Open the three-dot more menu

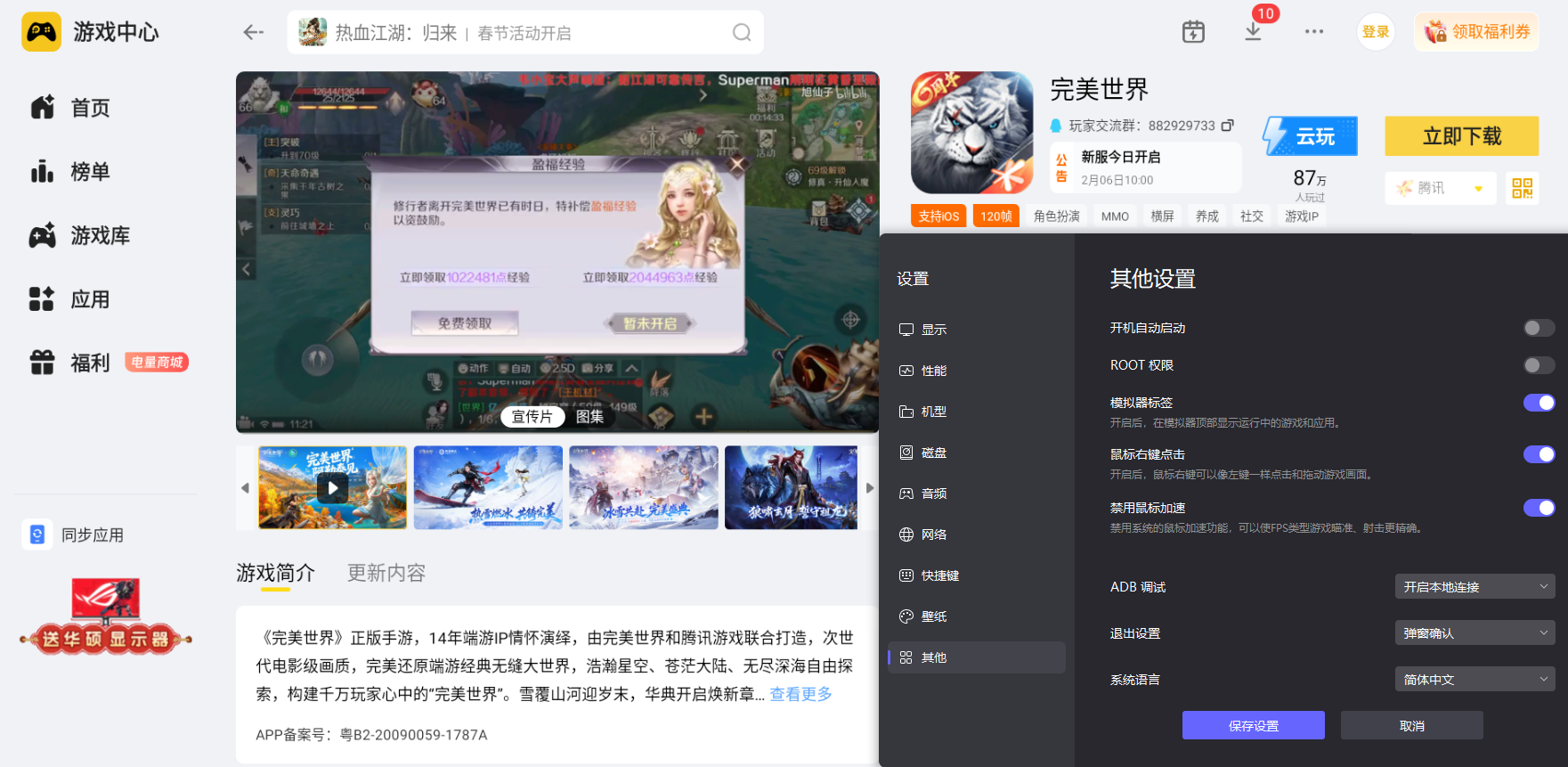pos(1314,32)
